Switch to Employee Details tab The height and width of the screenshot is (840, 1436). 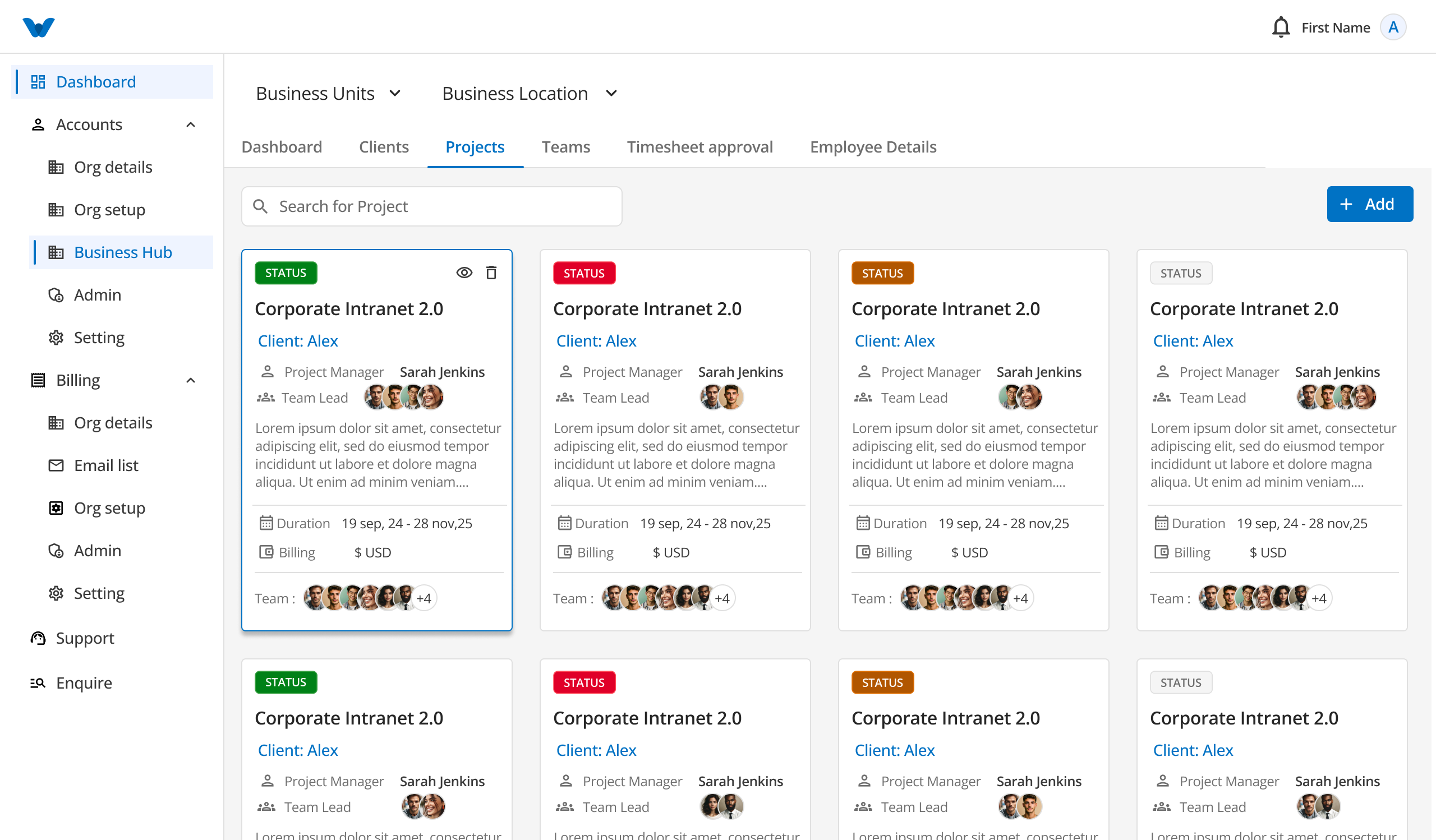tap(873, 147)
